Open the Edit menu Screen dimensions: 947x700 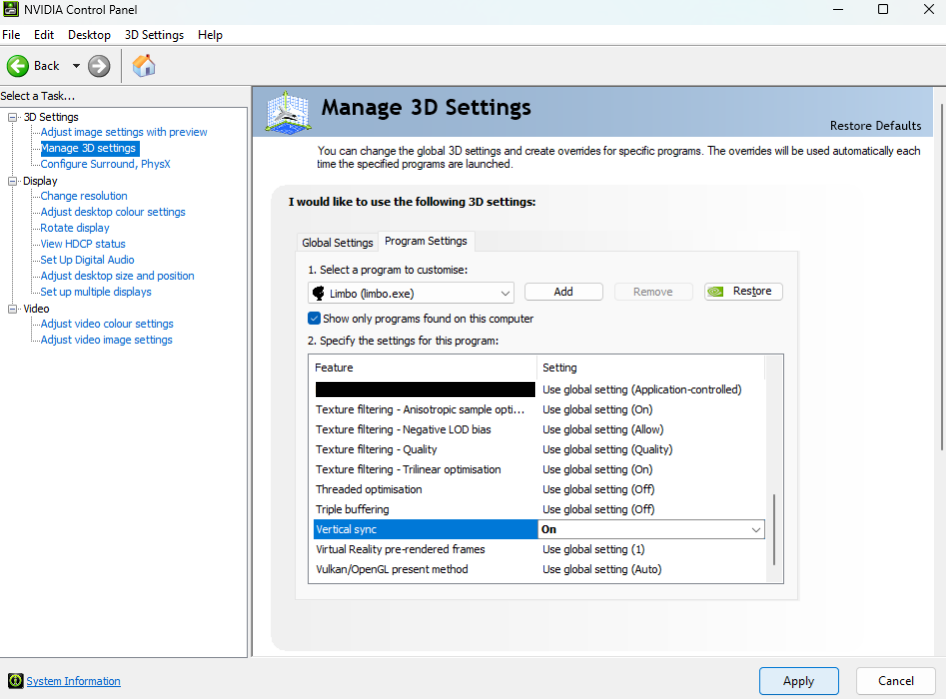[43, 35]
